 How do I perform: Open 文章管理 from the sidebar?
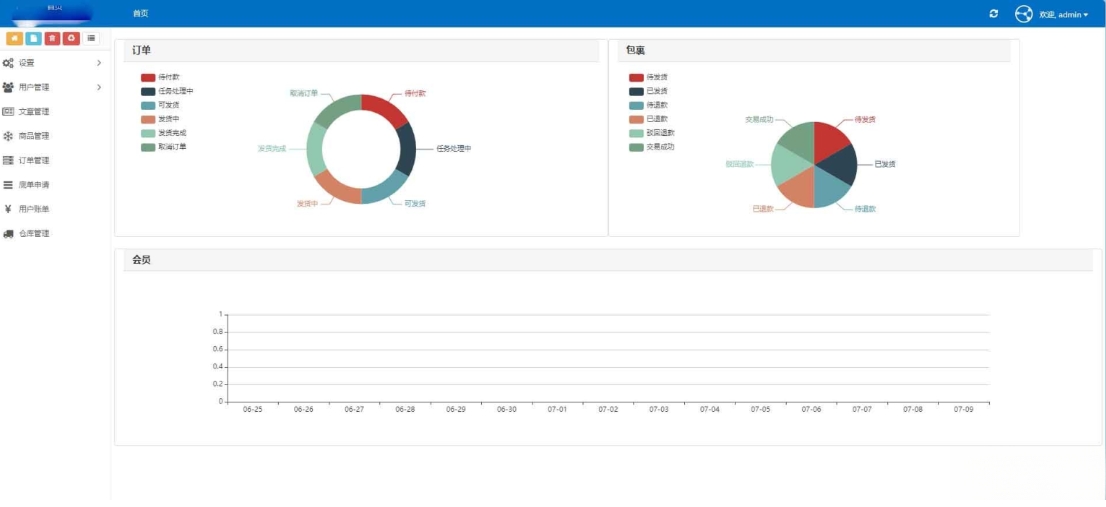click(34, 112)
